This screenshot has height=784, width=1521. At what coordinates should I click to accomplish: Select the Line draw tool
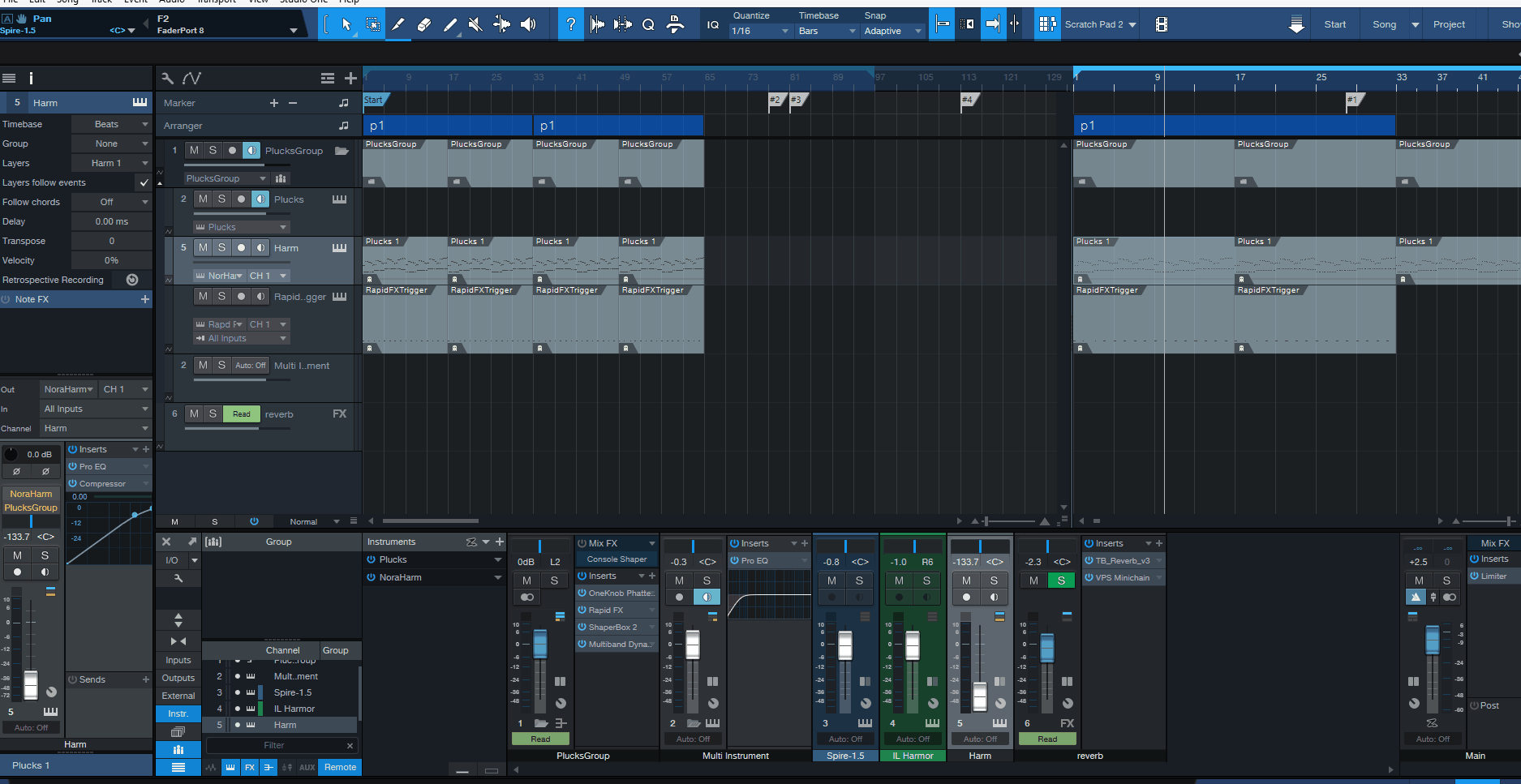click(450, 24)
